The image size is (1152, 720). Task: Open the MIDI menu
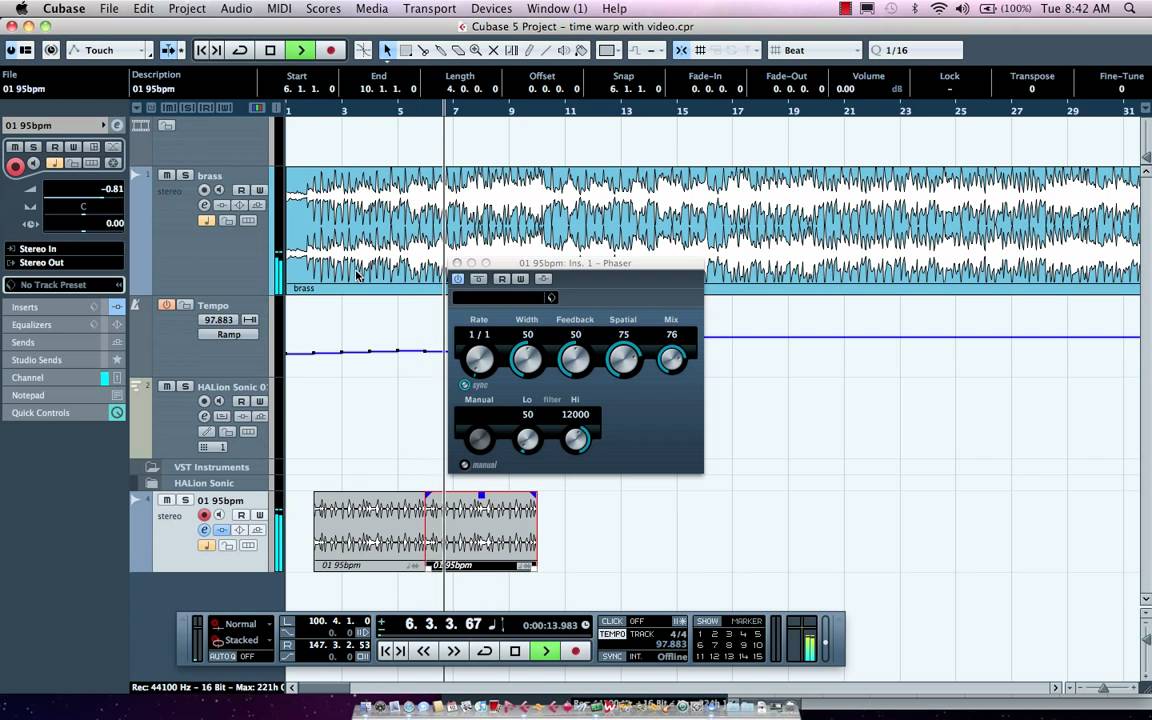click(279, 9)
